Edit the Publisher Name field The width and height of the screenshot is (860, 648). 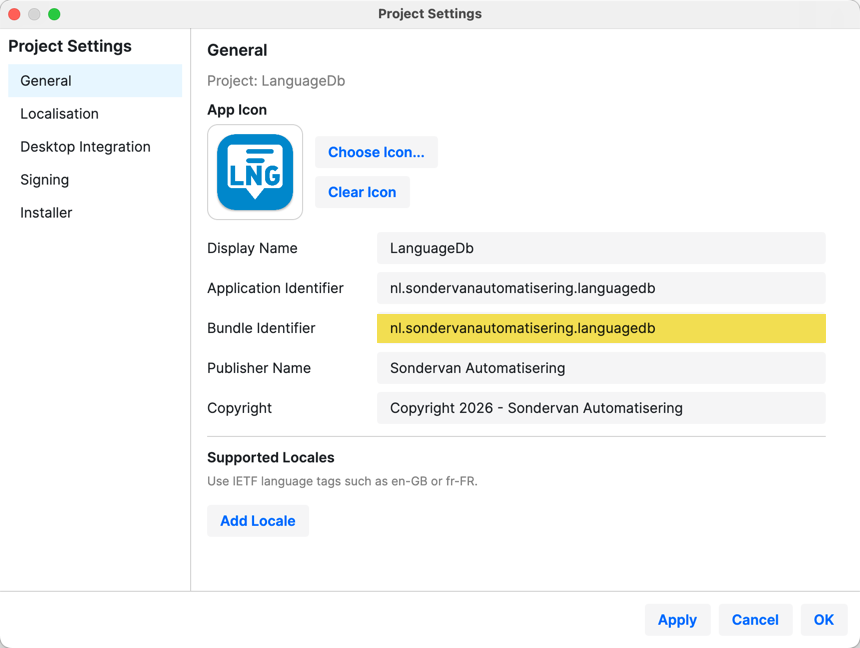point(601,368)
